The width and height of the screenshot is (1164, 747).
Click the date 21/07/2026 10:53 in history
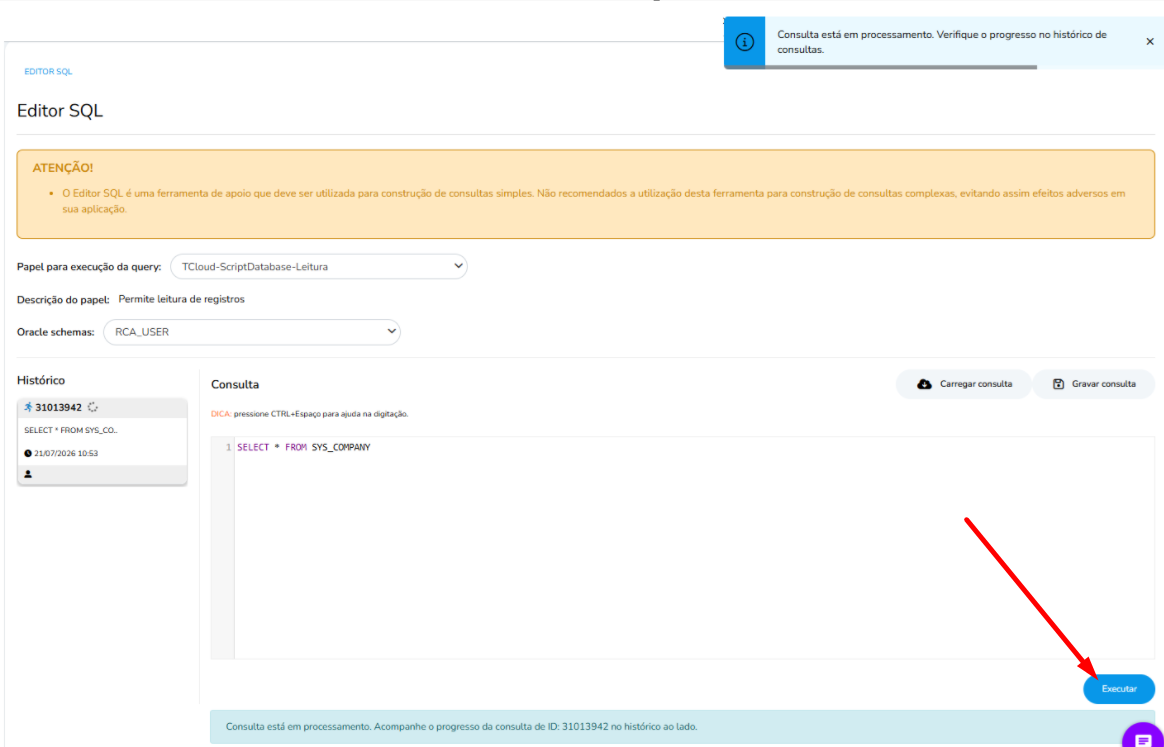[66, 453]
